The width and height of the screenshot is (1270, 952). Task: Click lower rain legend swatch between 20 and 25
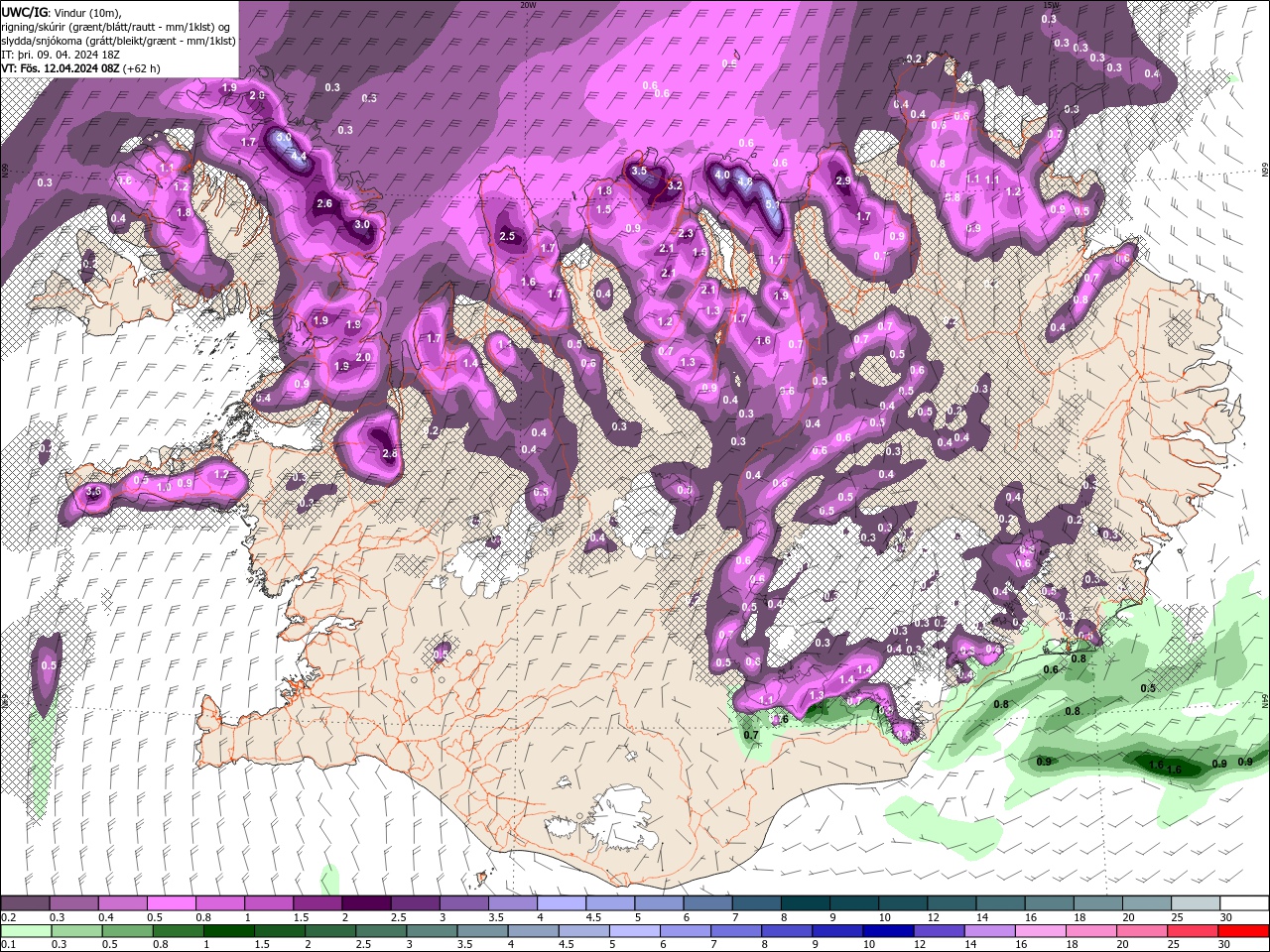pyautogui.click(x=1140, y=931)
